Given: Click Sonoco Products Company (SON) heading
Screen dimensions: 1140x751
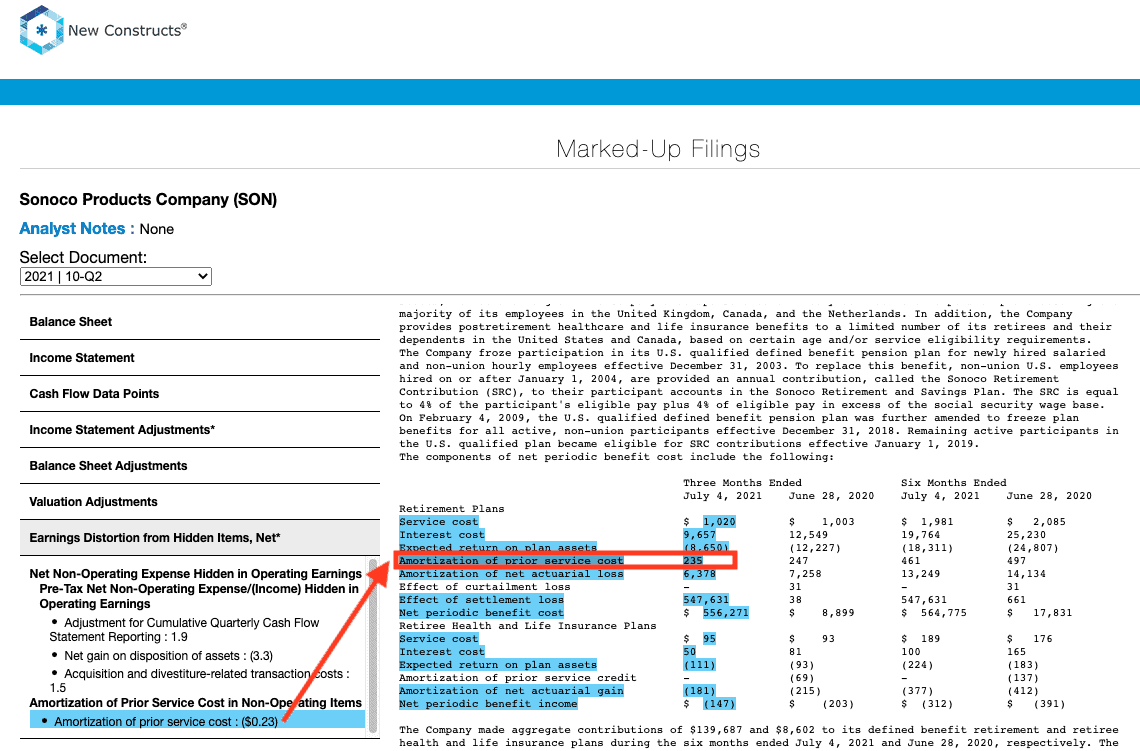Looking at the screenshot, I should coord(148,199).
